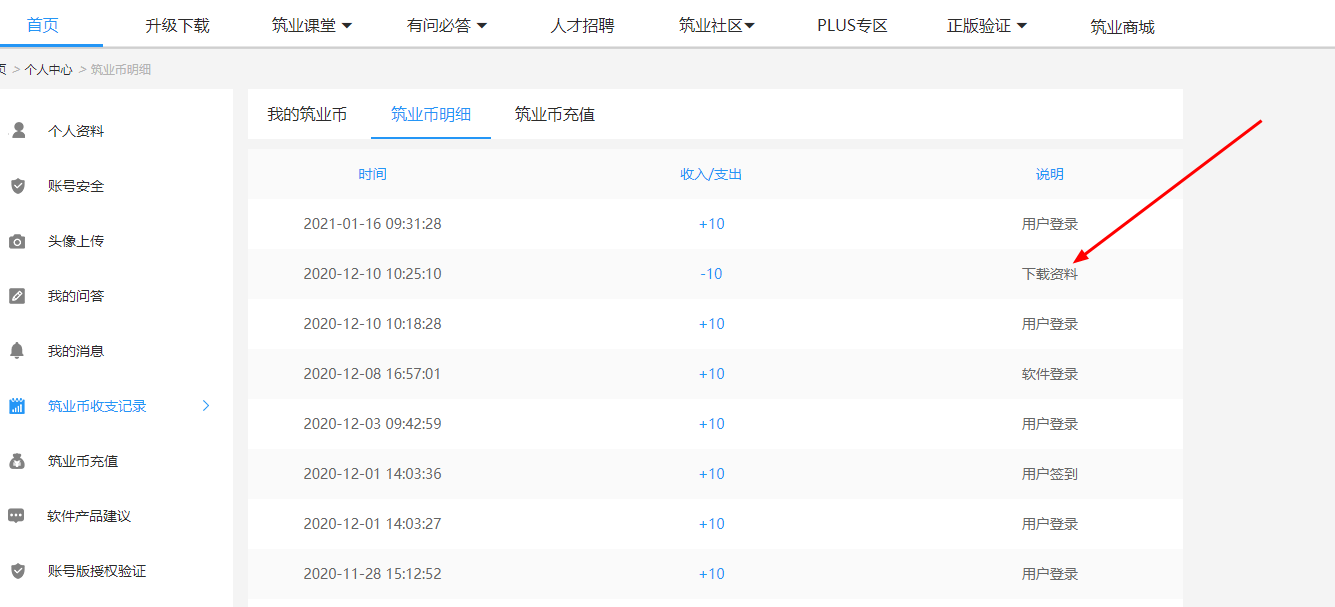Screen dimensions: 1335x607
Task: Select the 筑业币明细 tab
Action: click(431, 114)
